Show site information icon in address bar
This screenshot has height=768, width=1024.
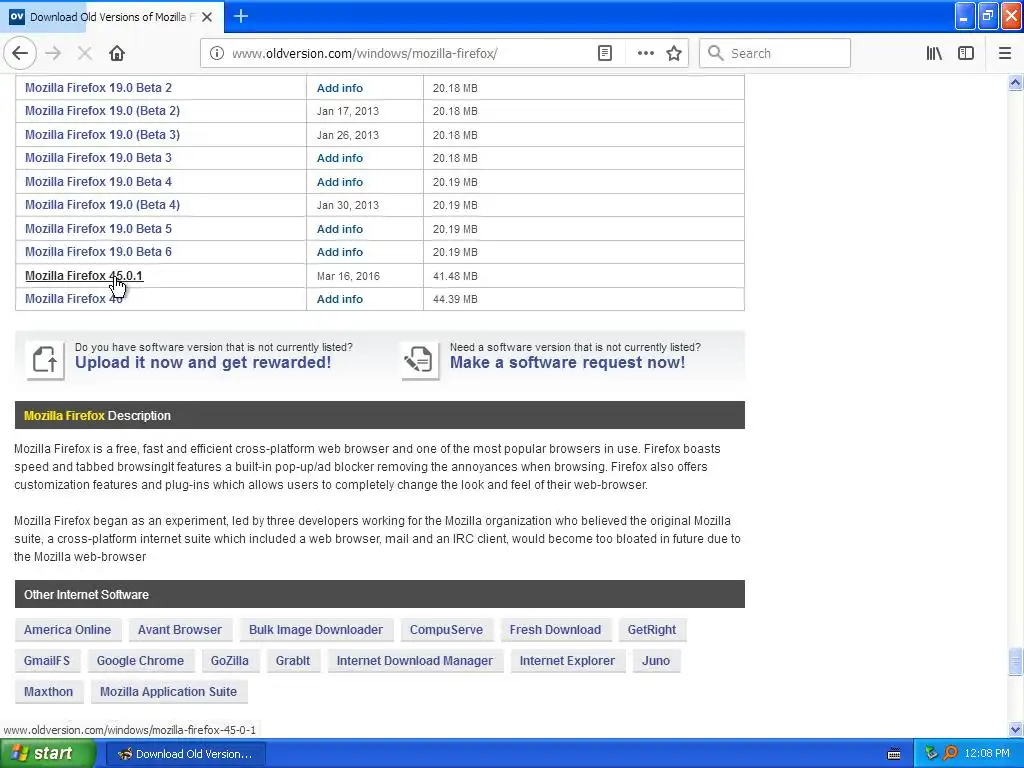(x=216, y=53)
